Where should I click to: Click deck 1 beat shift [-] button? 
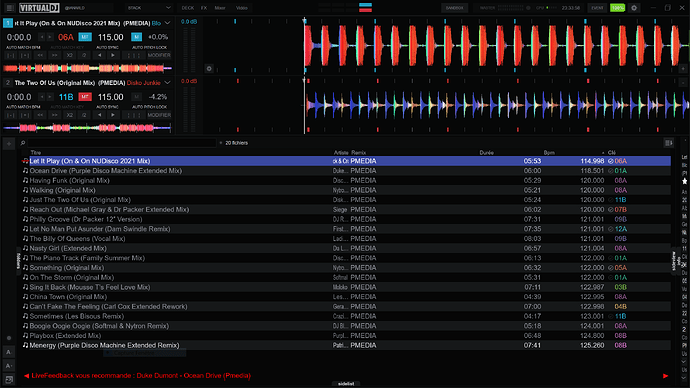click(x=11, y=55)
